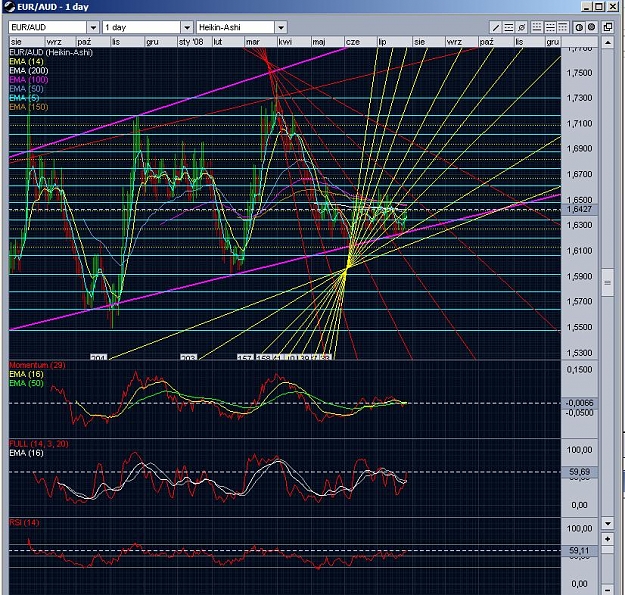625x595 pixels.
Task: Click the blue EMA (50) price legend label
Action: tap(26, 88)
